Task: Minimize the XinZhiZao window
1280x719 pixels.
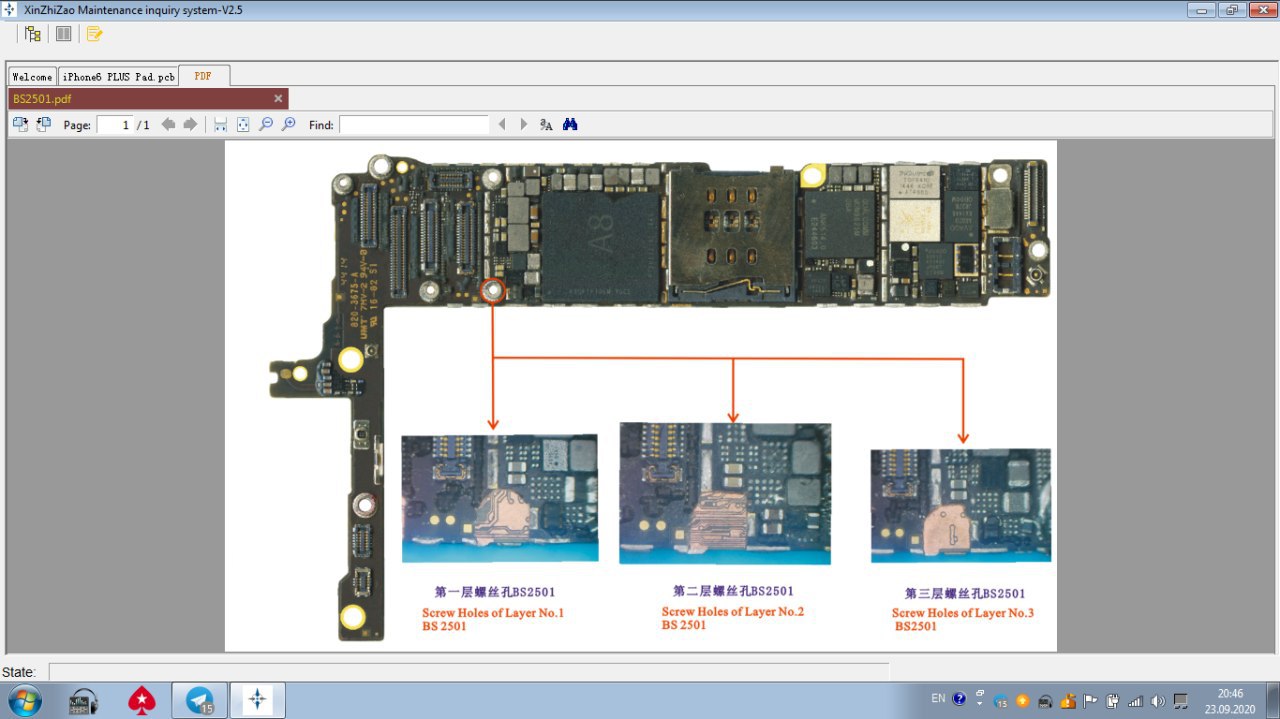Action: (x=1202, y=10)
